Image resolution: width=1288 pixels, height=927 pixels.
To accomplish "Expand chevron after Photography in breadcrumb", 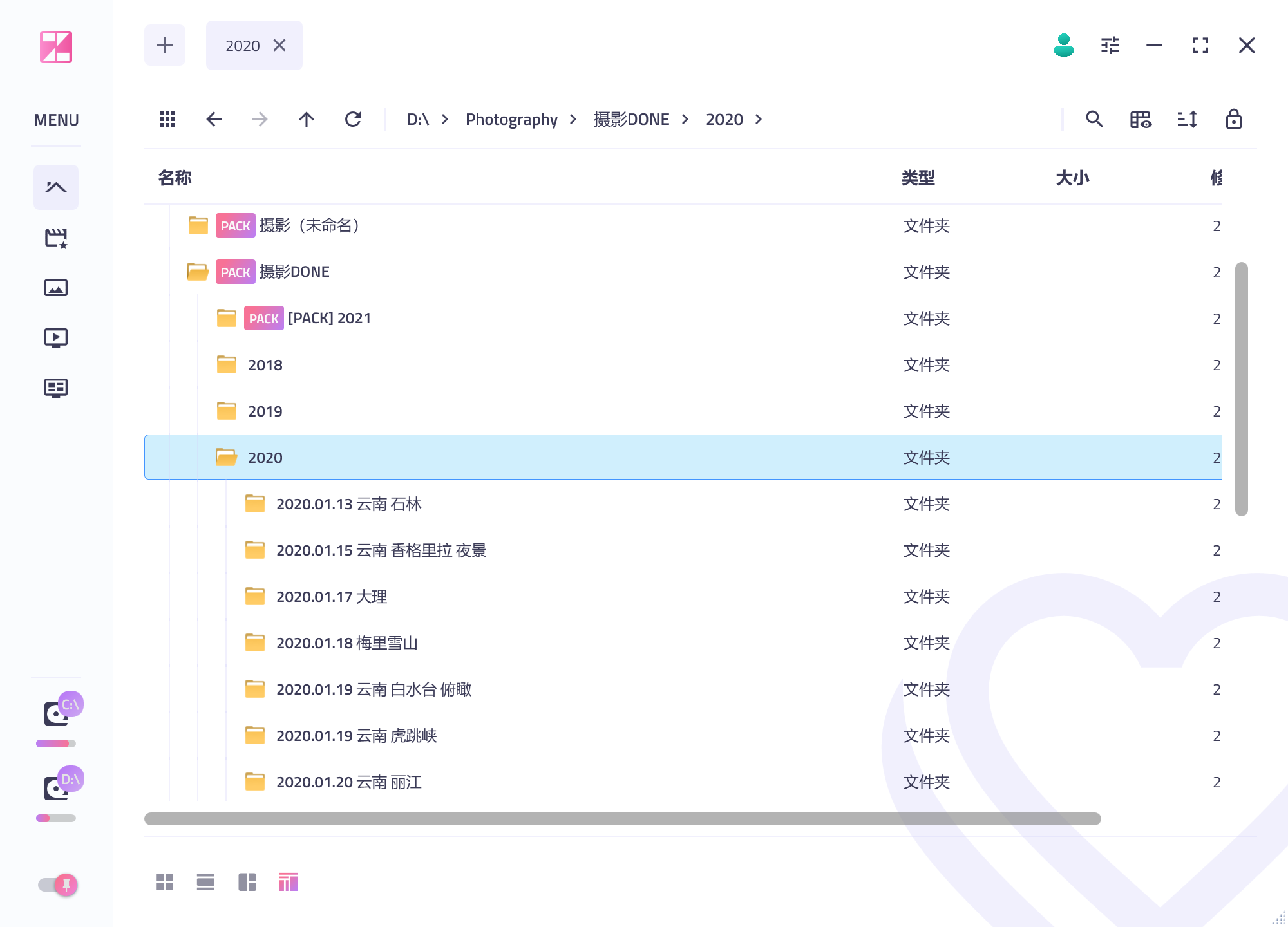I will coord(573,119).
